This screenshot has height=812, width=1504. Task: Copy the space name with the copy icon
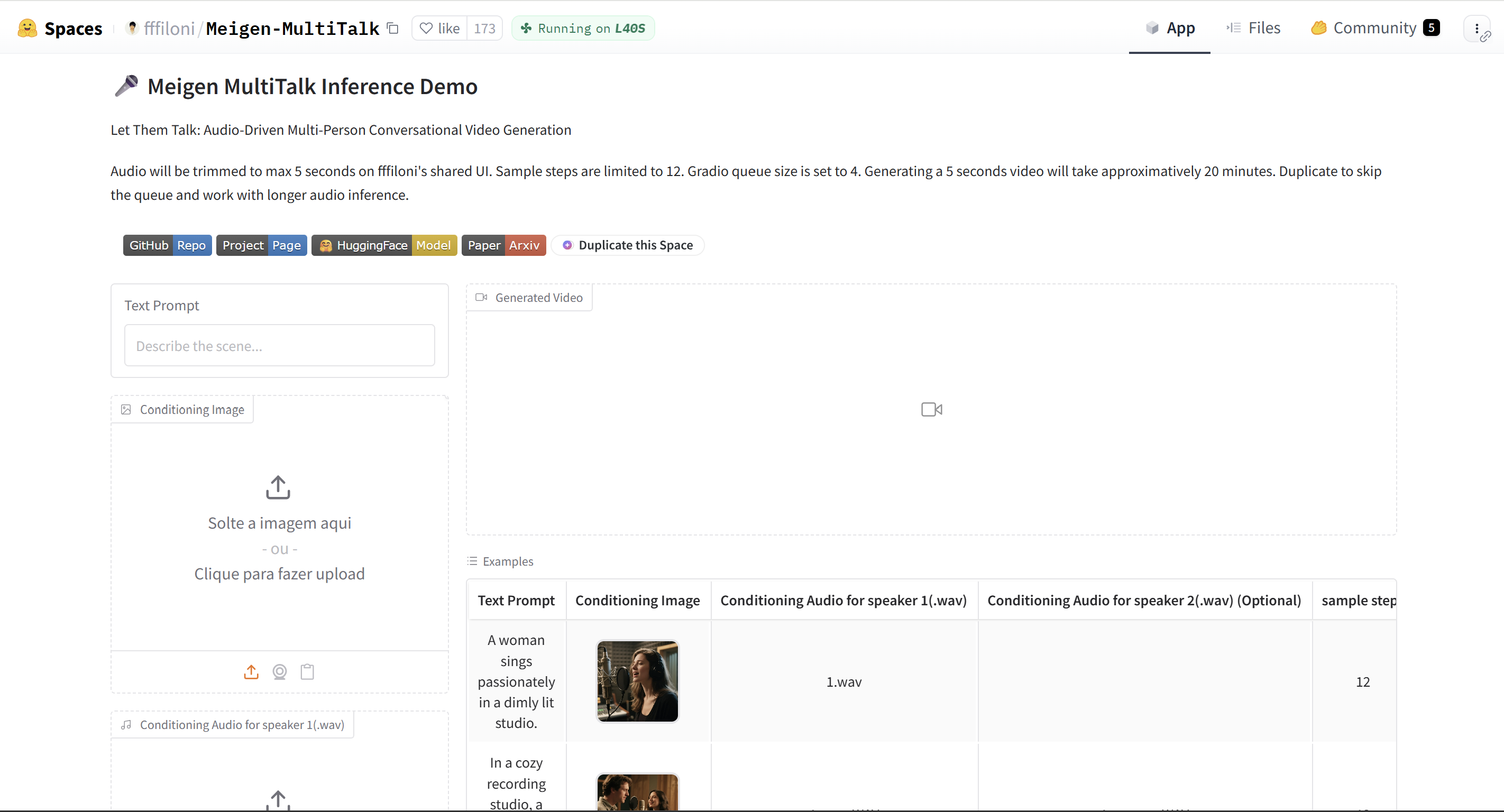point(393,28)
